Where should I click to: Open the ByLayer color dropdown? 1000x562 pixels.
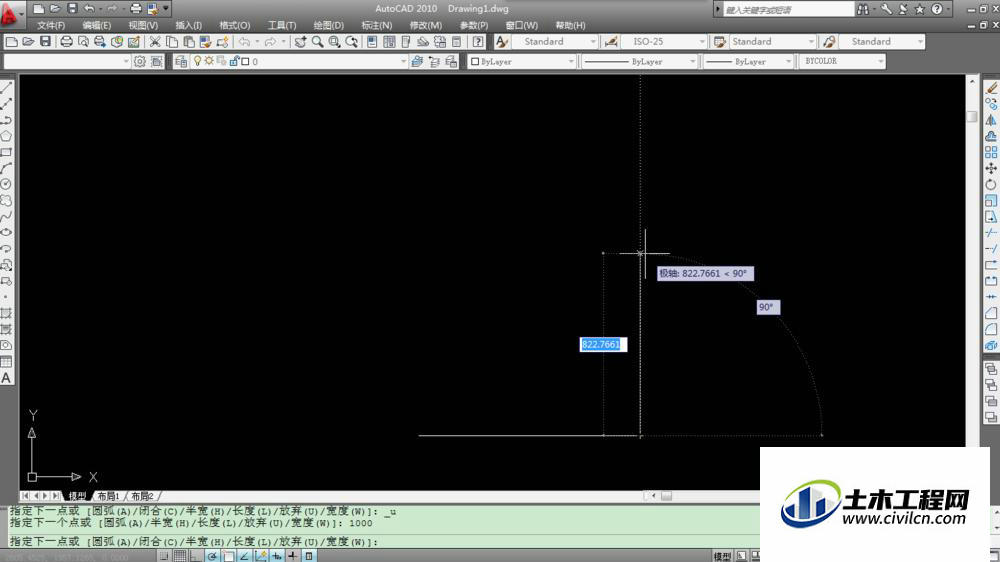click(x=522, y=61)
